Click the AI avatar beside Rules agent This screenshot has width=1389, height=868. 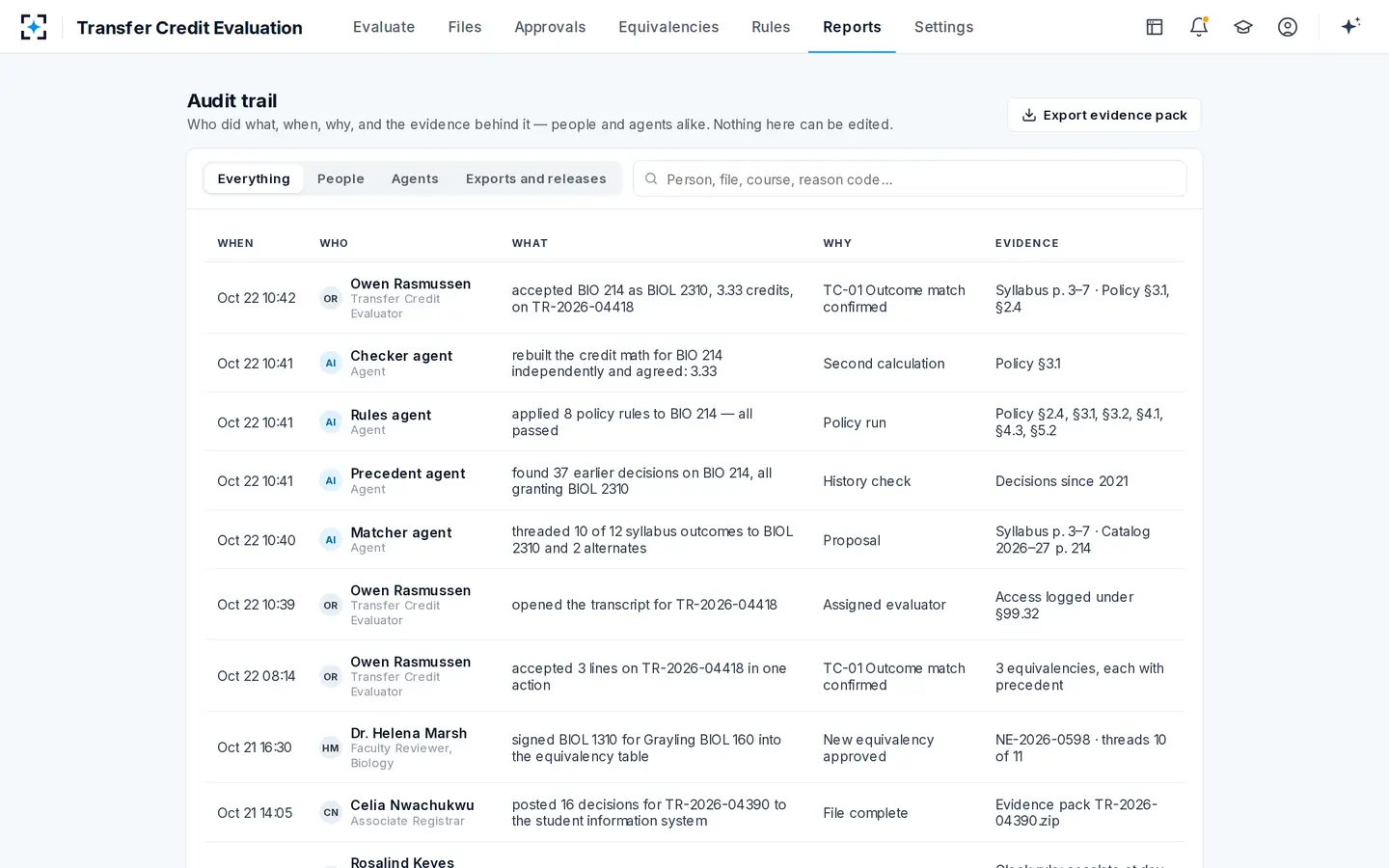[331, 422]
